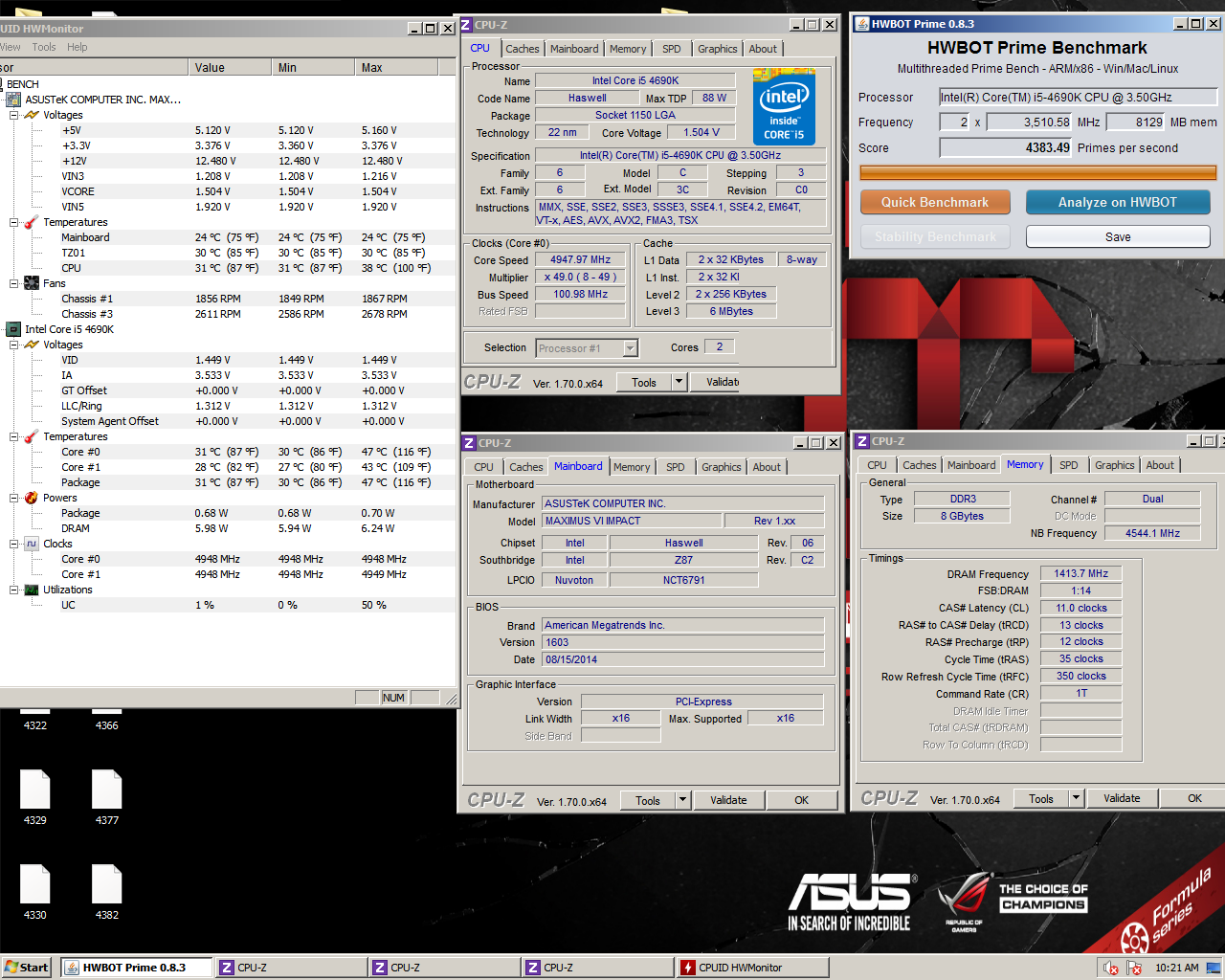Click the Clocks node icon in HWMonitor
The width and height of the screenshot is (1225, 980).
(x=32, y=544)
